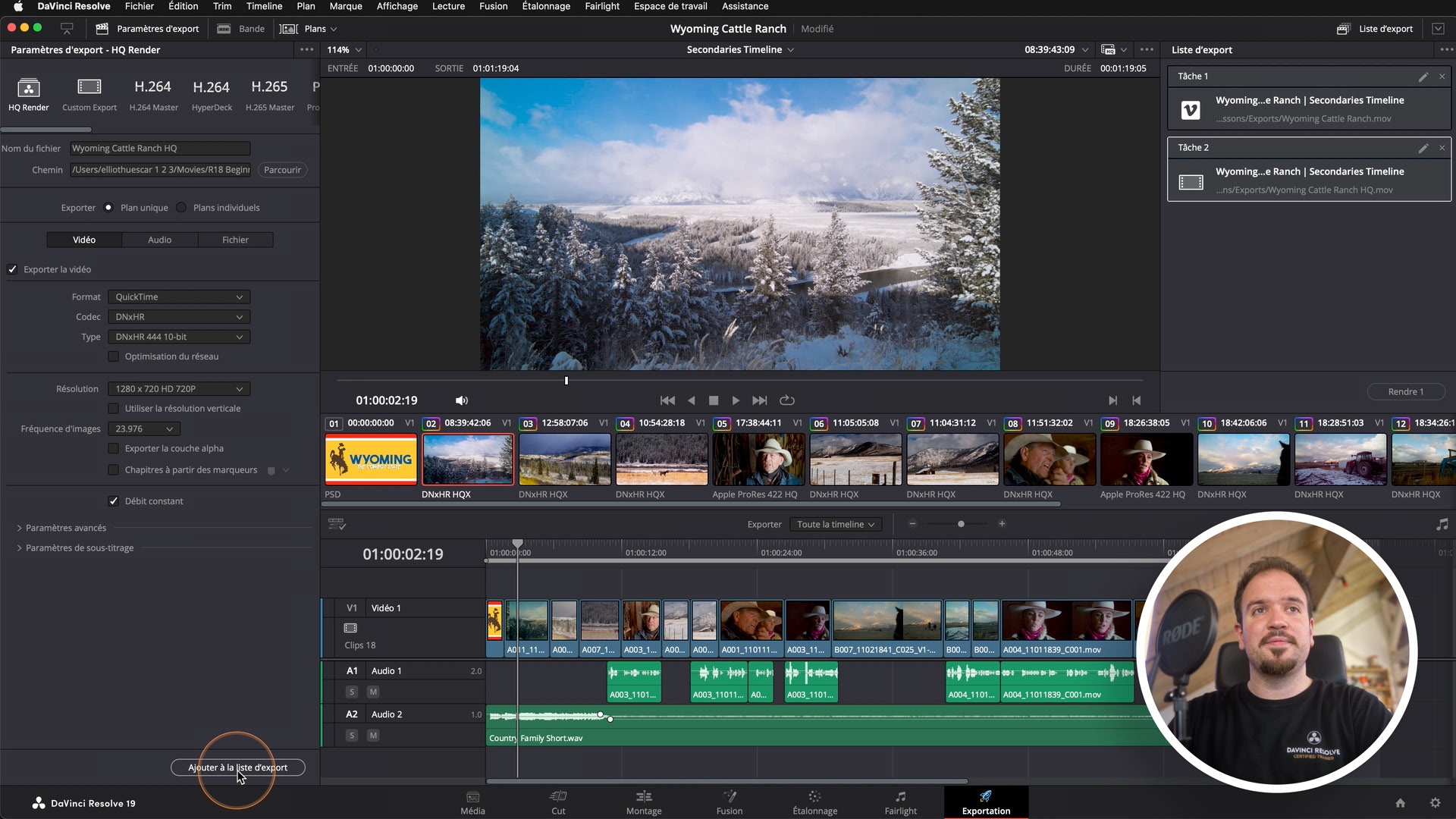Open project settings gear icon

pyautogui.click(x=1435, y=803)
